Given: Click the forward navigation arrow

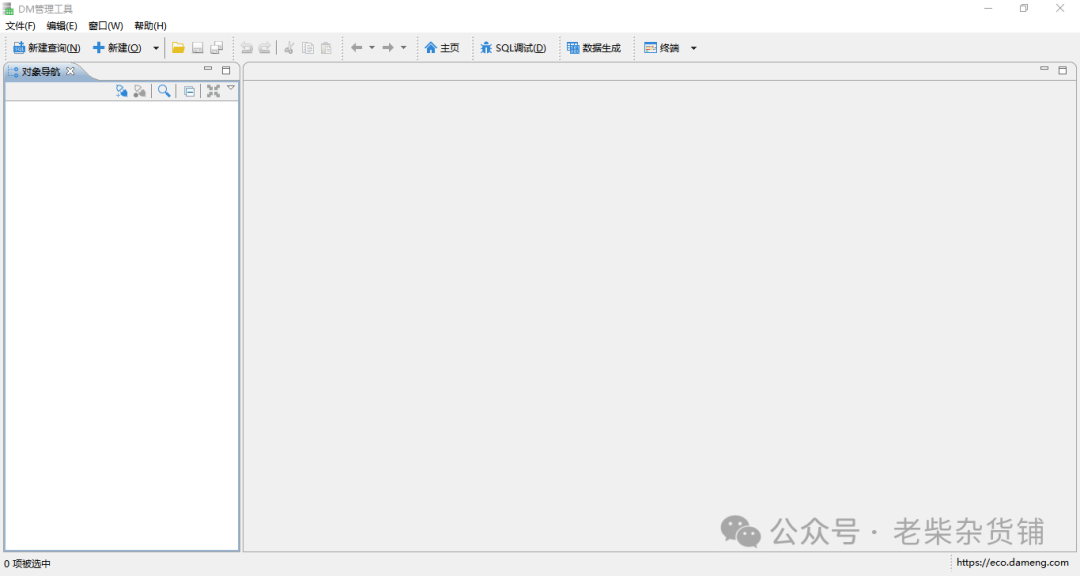Looking at the screenshot, I should (x=388, y=48).
